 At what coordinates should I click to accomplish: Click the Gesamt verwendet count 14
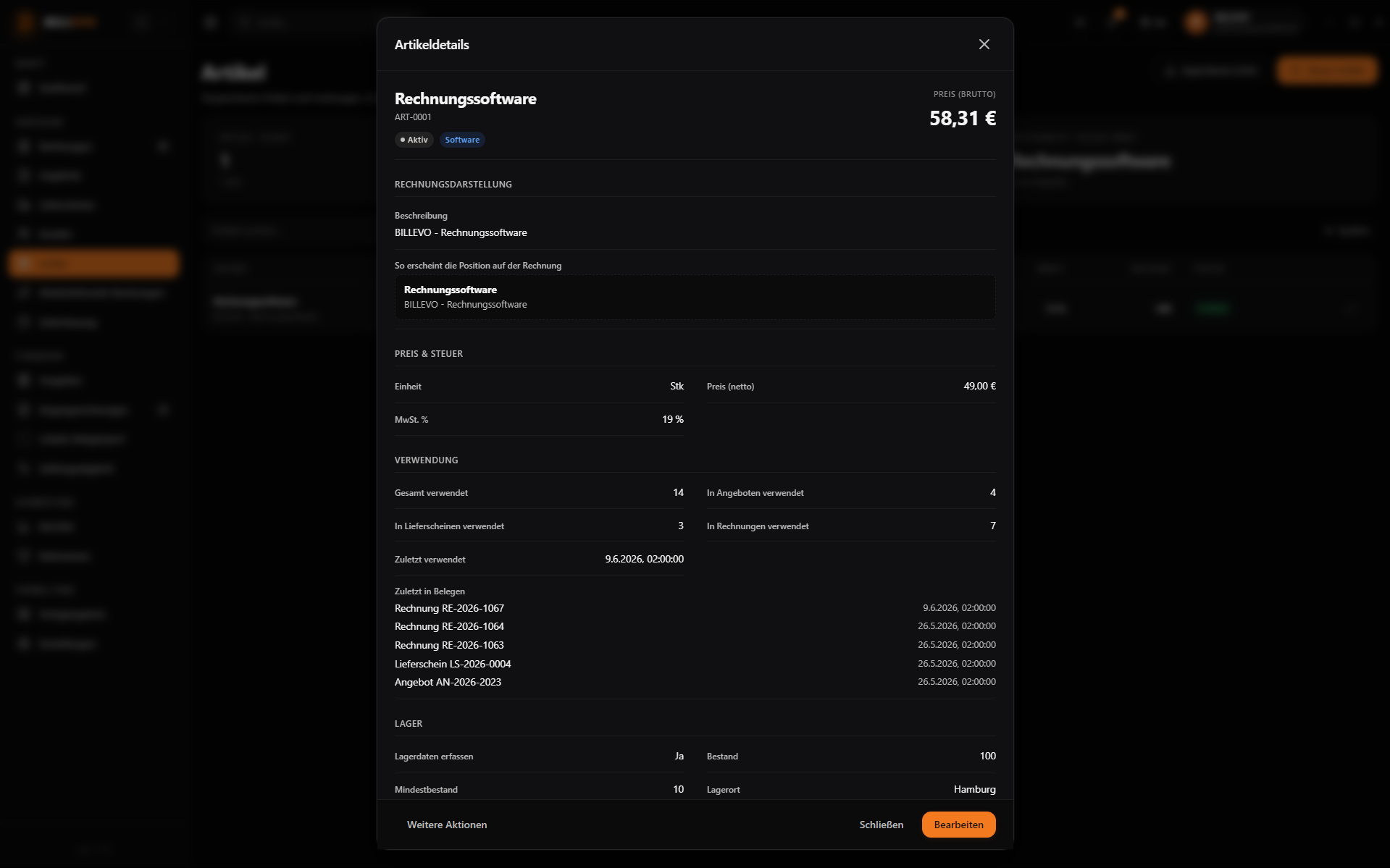[678, 492]
